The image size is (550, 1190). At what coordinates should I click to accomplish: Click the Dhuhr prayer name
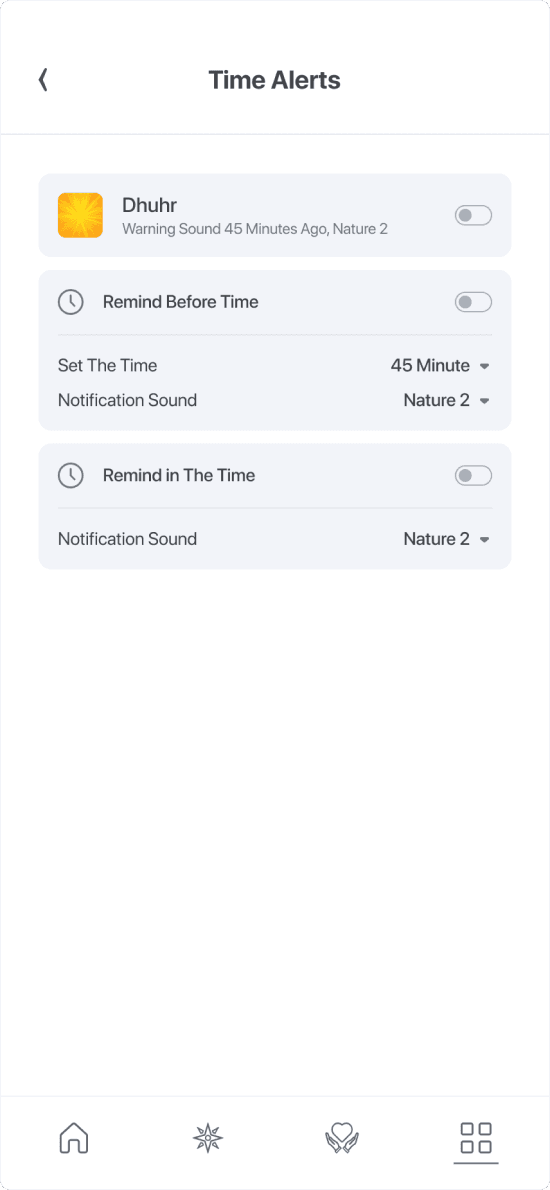click(149, 205)
